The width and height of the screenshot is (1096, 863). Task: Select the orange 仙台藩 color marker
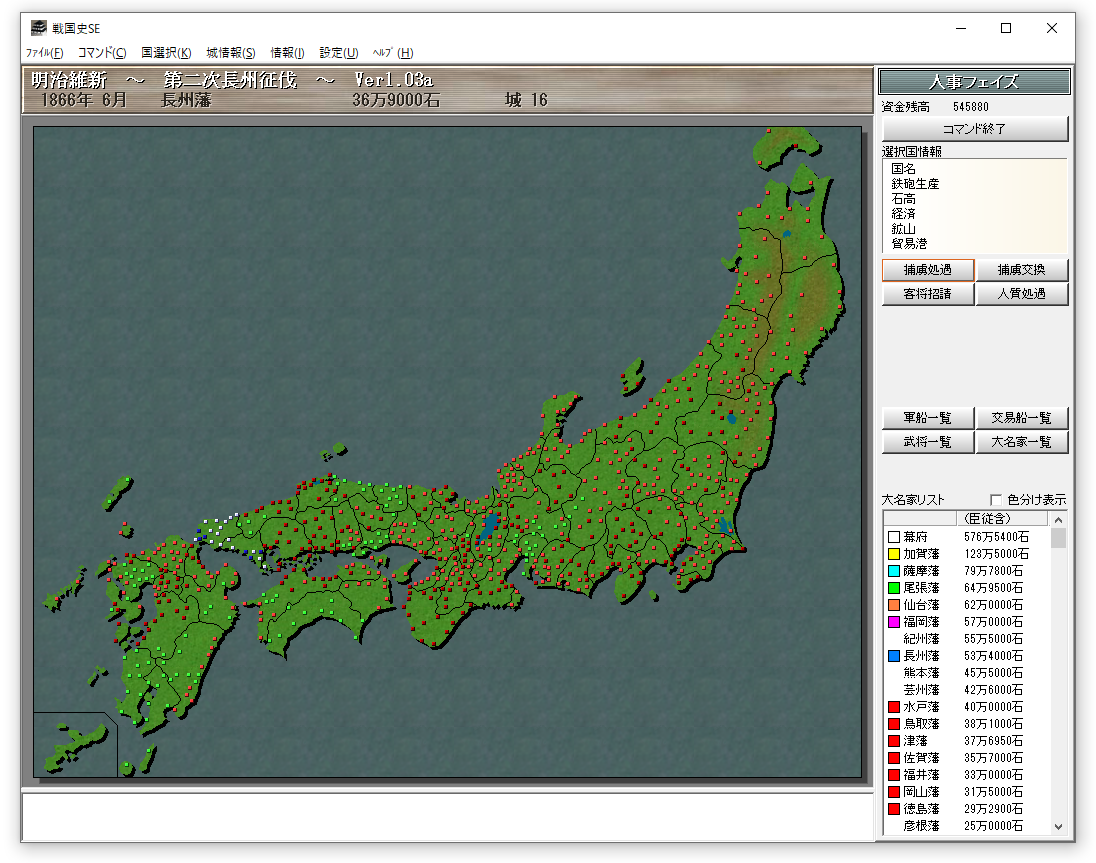pyautogui.click(x=894, y=605)
